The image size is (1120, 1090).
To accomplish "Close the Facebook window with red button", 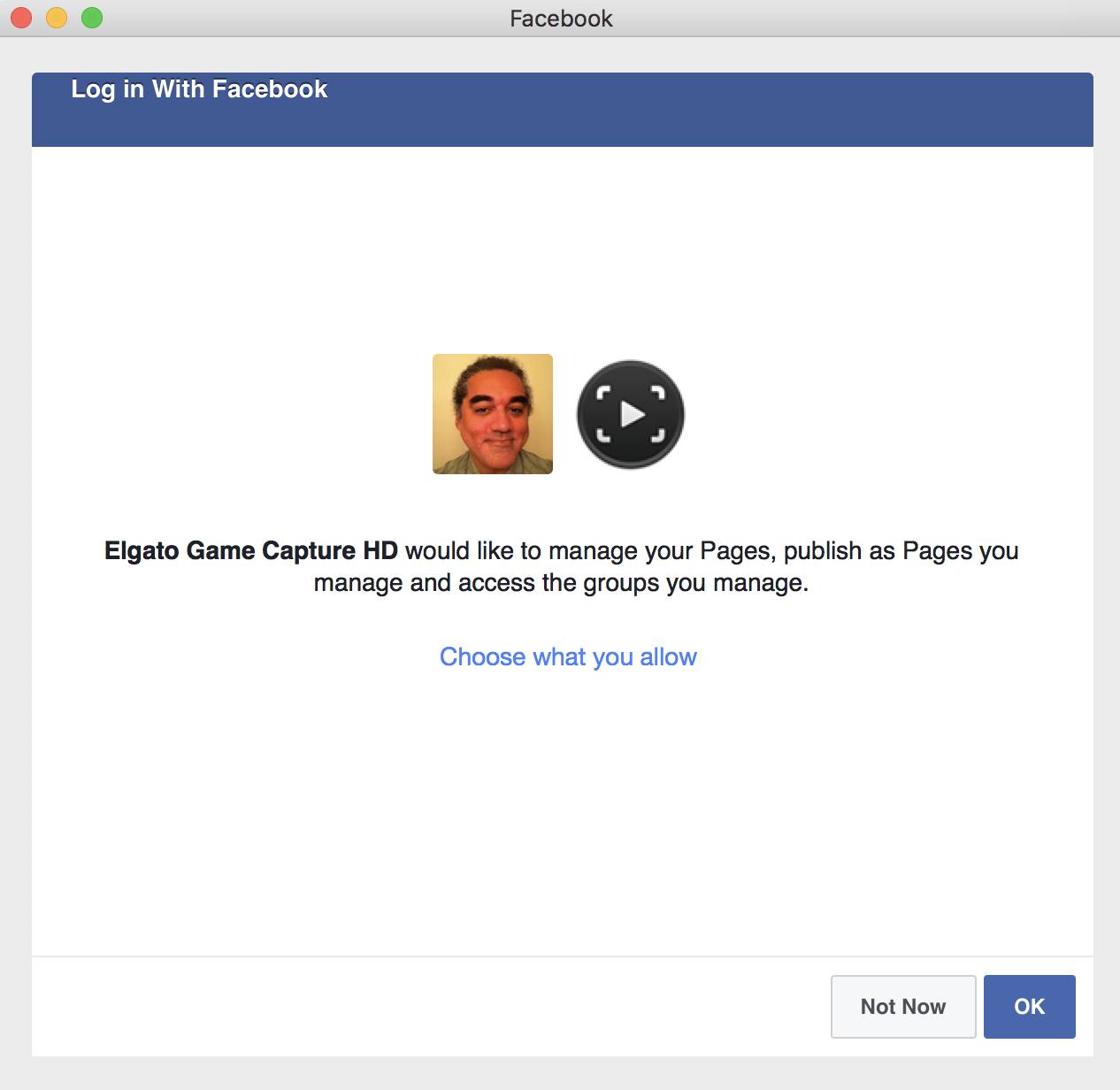I will [21, 18].
